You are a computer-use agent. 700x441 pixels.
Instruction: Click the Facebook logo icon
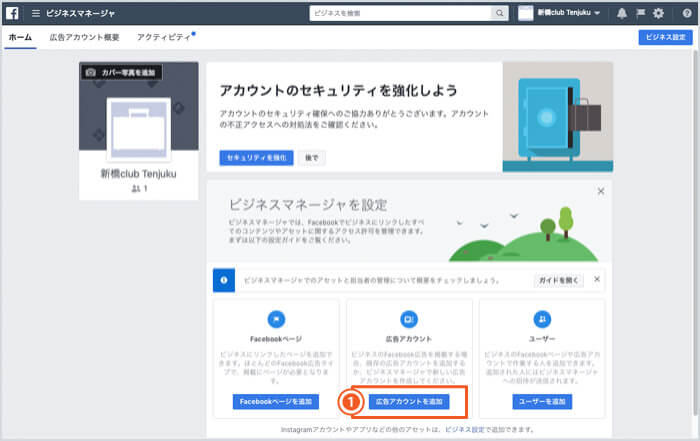12,13
